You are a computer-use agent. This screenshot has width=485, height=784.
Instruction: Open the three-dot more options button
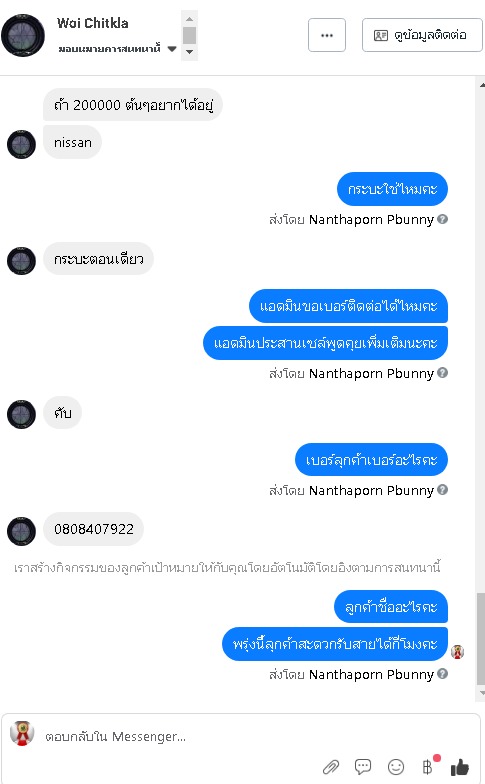click(327, 35)
